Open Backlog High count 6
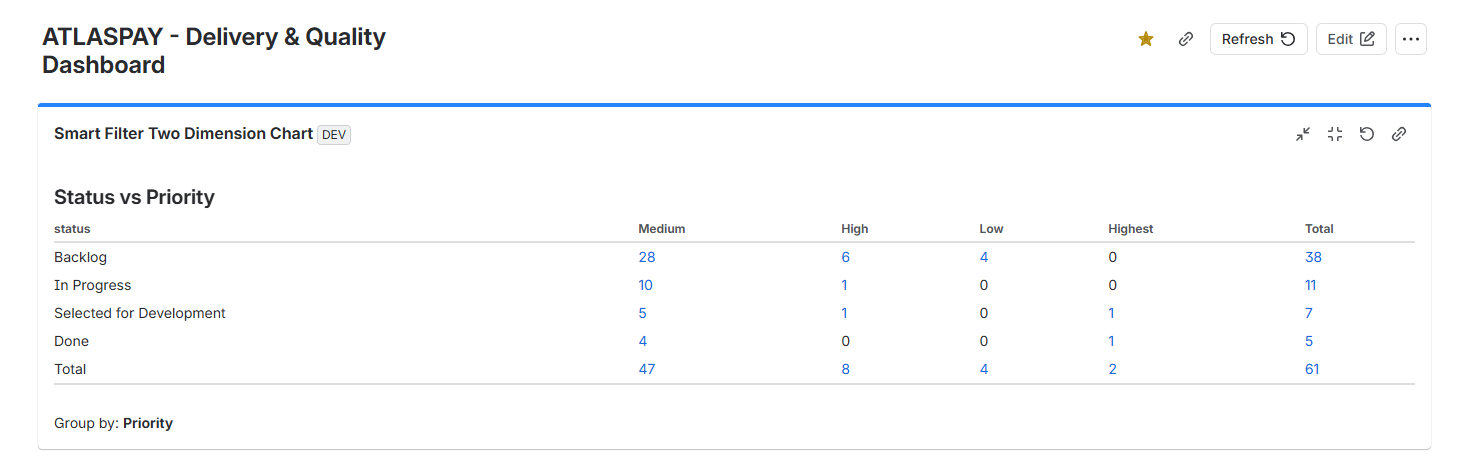1470x466 pixels. tap(846, 257)
